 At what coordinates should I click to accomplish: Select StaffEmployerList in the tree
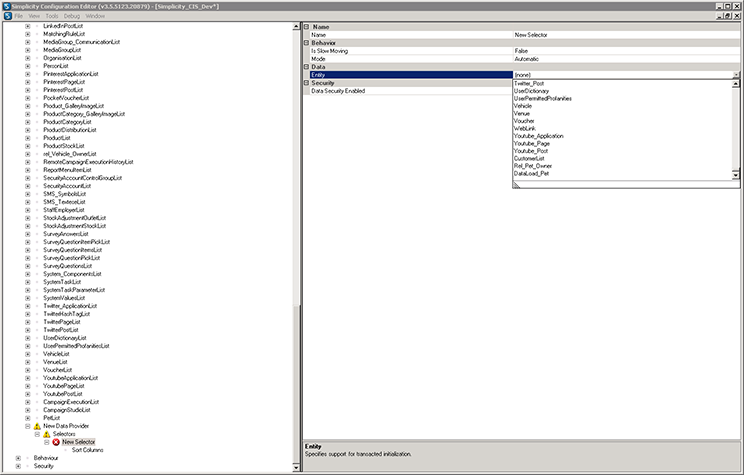(x=64, y=210)
